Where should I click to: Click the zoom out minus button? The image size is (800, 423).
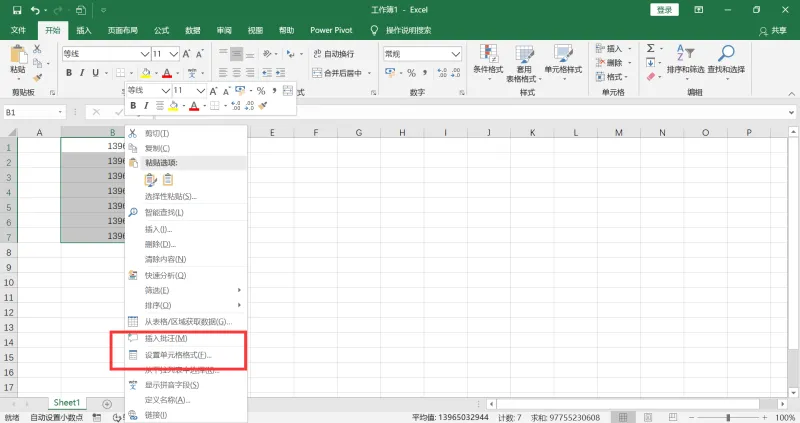(691, 417)
